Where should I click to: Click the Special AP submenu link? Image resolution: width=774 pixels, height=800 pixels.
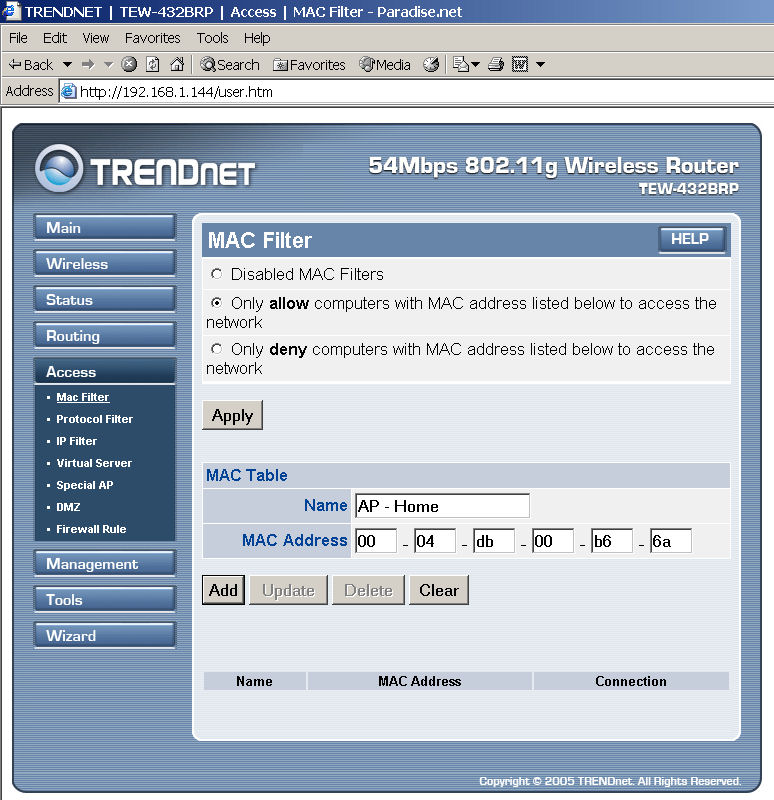point(85,485)
